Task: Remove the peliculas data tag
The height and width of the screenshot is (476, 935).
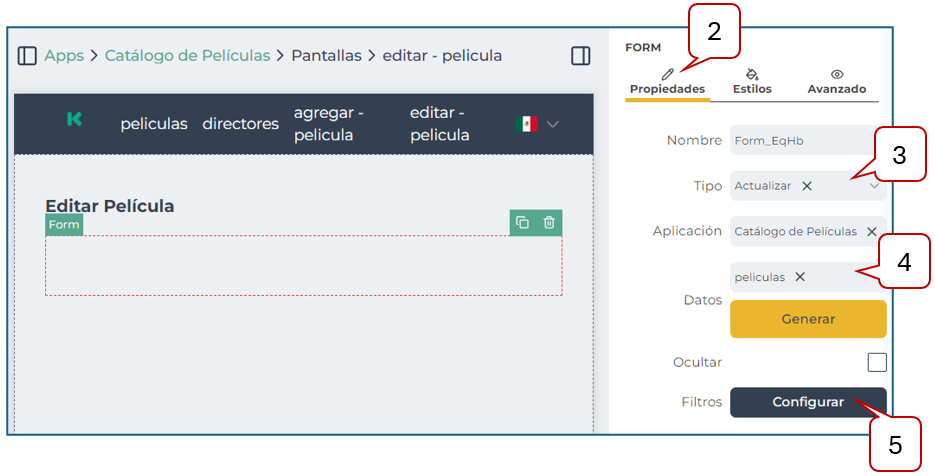Action: 800,277
